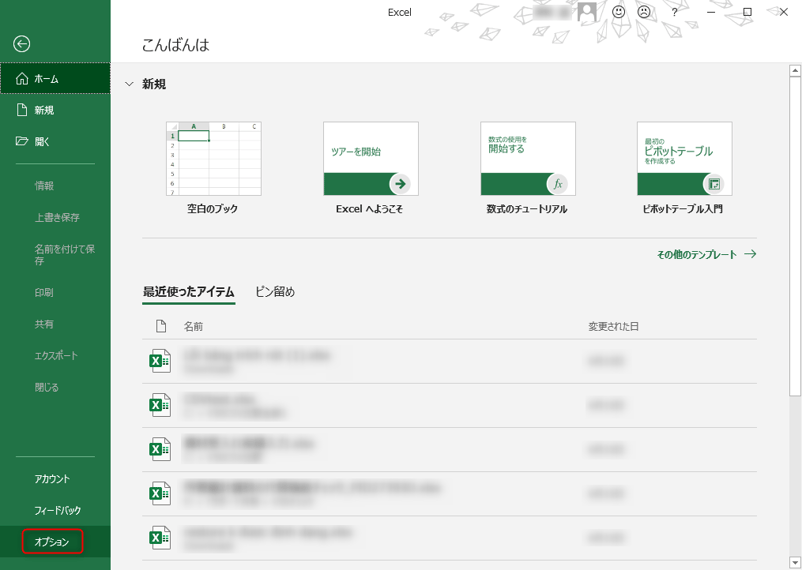Sort by 名前 column header

click(x=193, y=326)
